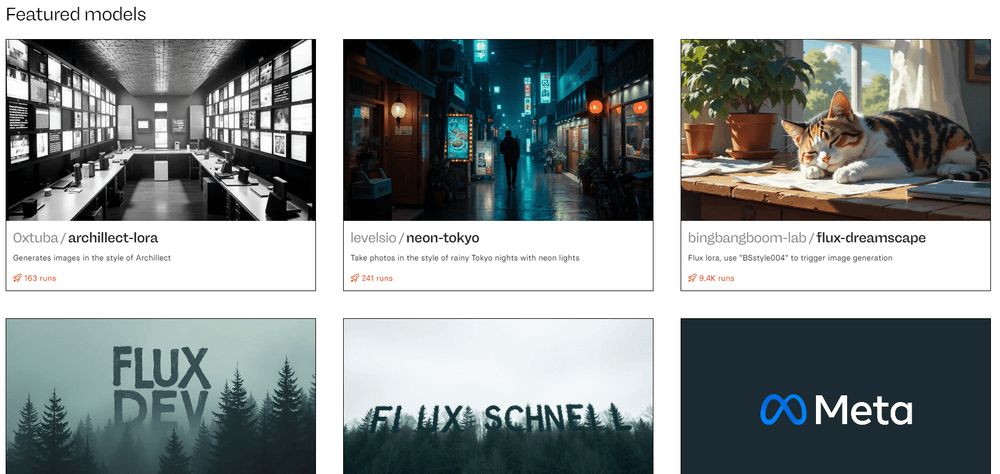Click the 'BSstyle004' trigger description text
Screen dimensions: 1000x474
pyautogui.click(x=790, y=258)
